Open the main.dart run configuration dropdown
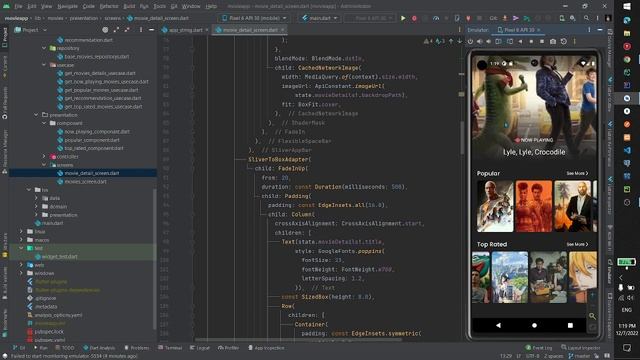Screen dimensions: 640x360 tap(320, 18)
